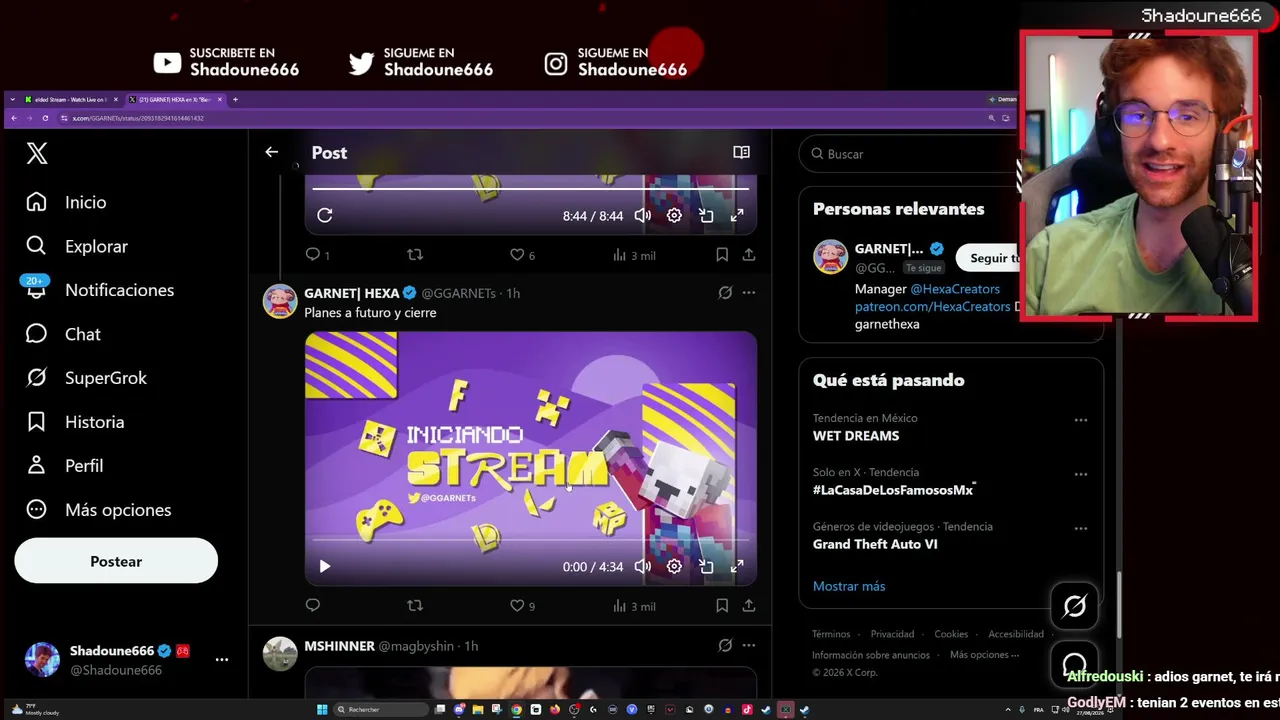Open more options for WET DREAMS trend
The image size is (1280, 720).
click(1081, 420)
